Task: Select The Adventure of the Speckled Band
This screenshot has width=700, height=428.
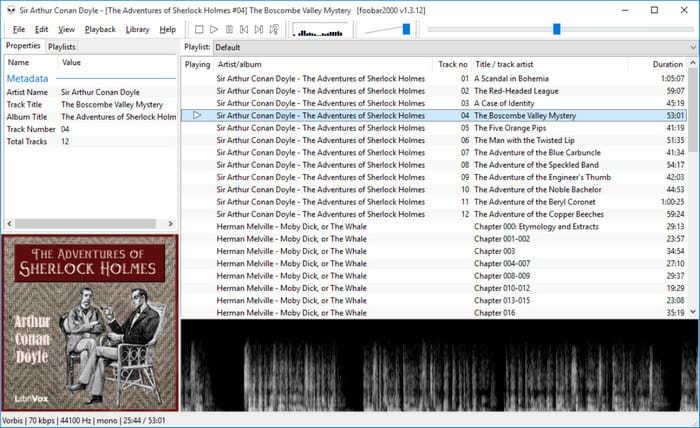Action: (433, 165)
